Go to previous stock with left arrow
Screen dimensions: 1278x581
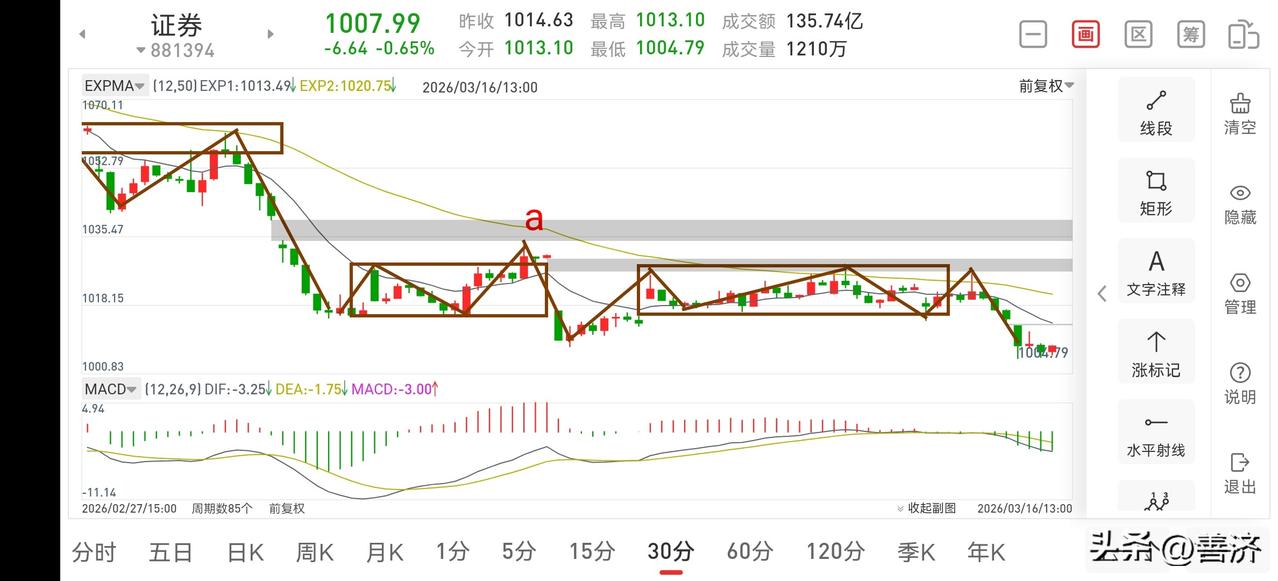[x=82, y=34]
